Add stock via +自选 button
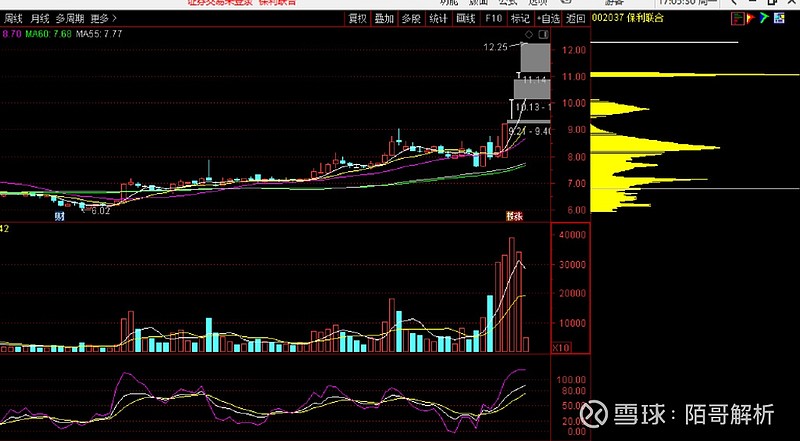This screenshot has width=800, height=441. (x=548, y=18)
